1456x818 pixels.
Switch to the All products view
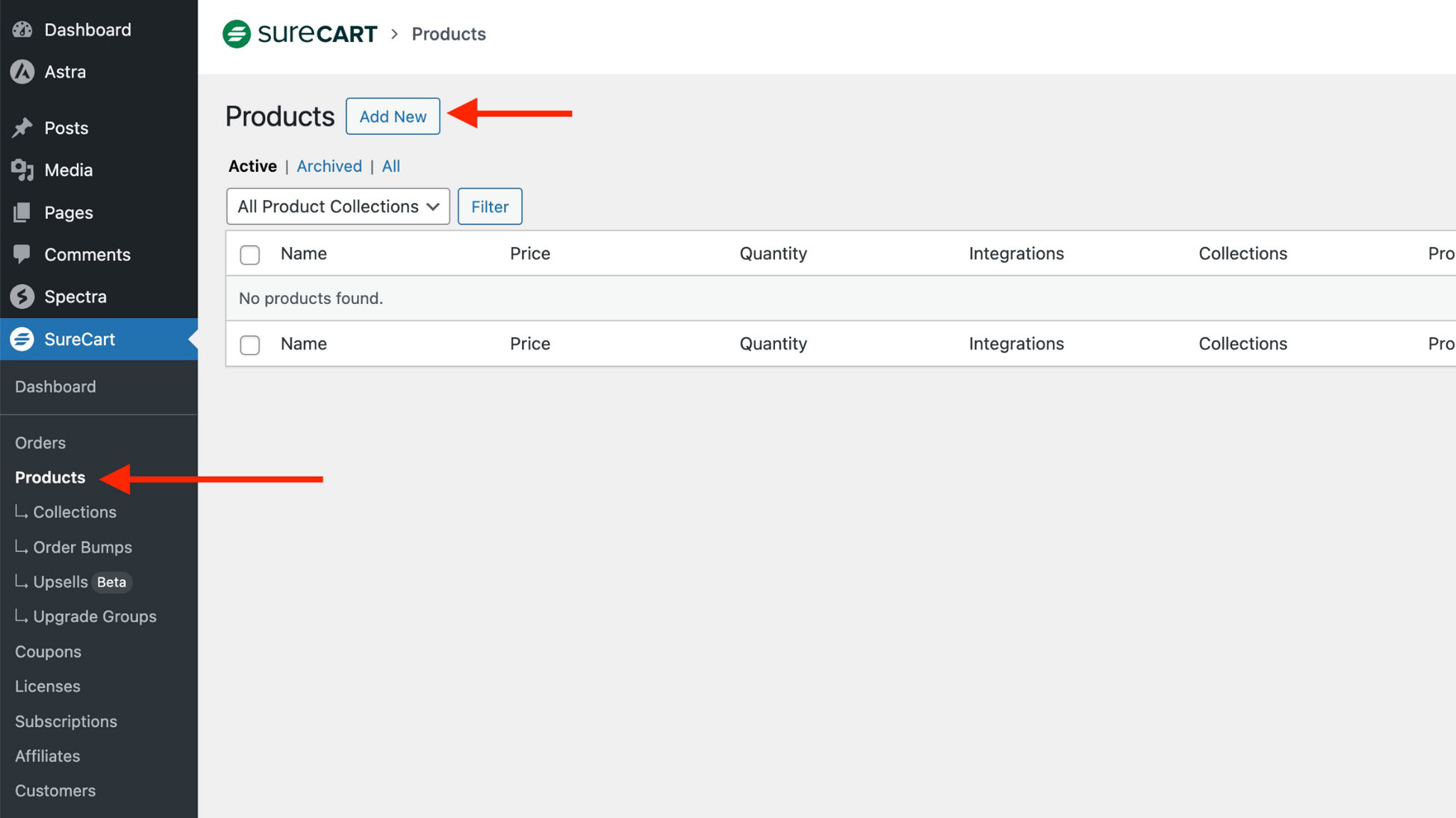click(391, 166)
